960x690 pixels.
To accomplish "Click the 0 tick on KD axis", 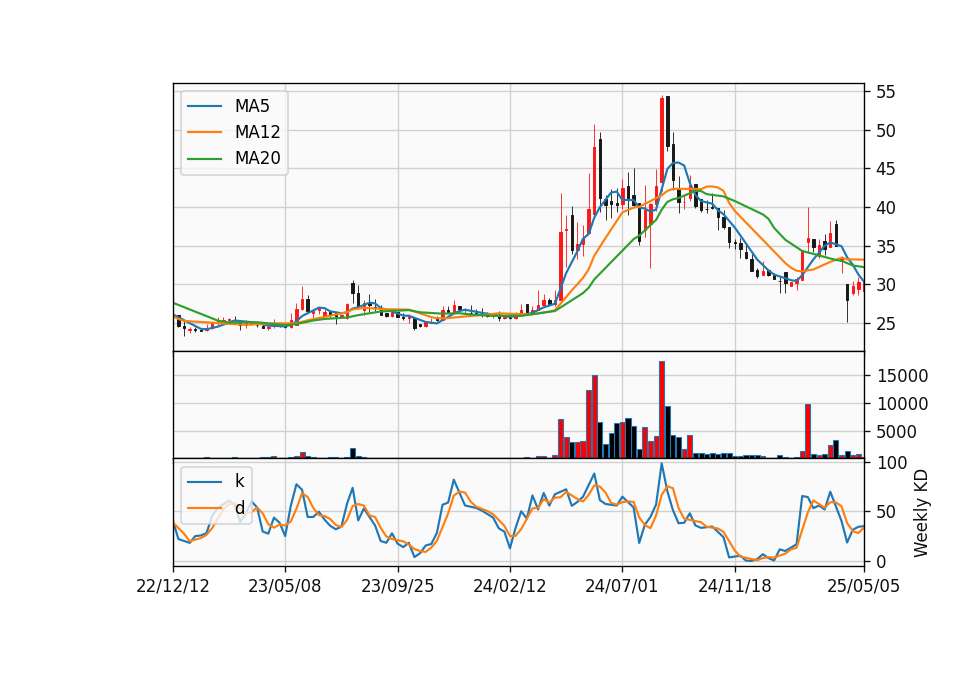I will (x=880, y=561).
